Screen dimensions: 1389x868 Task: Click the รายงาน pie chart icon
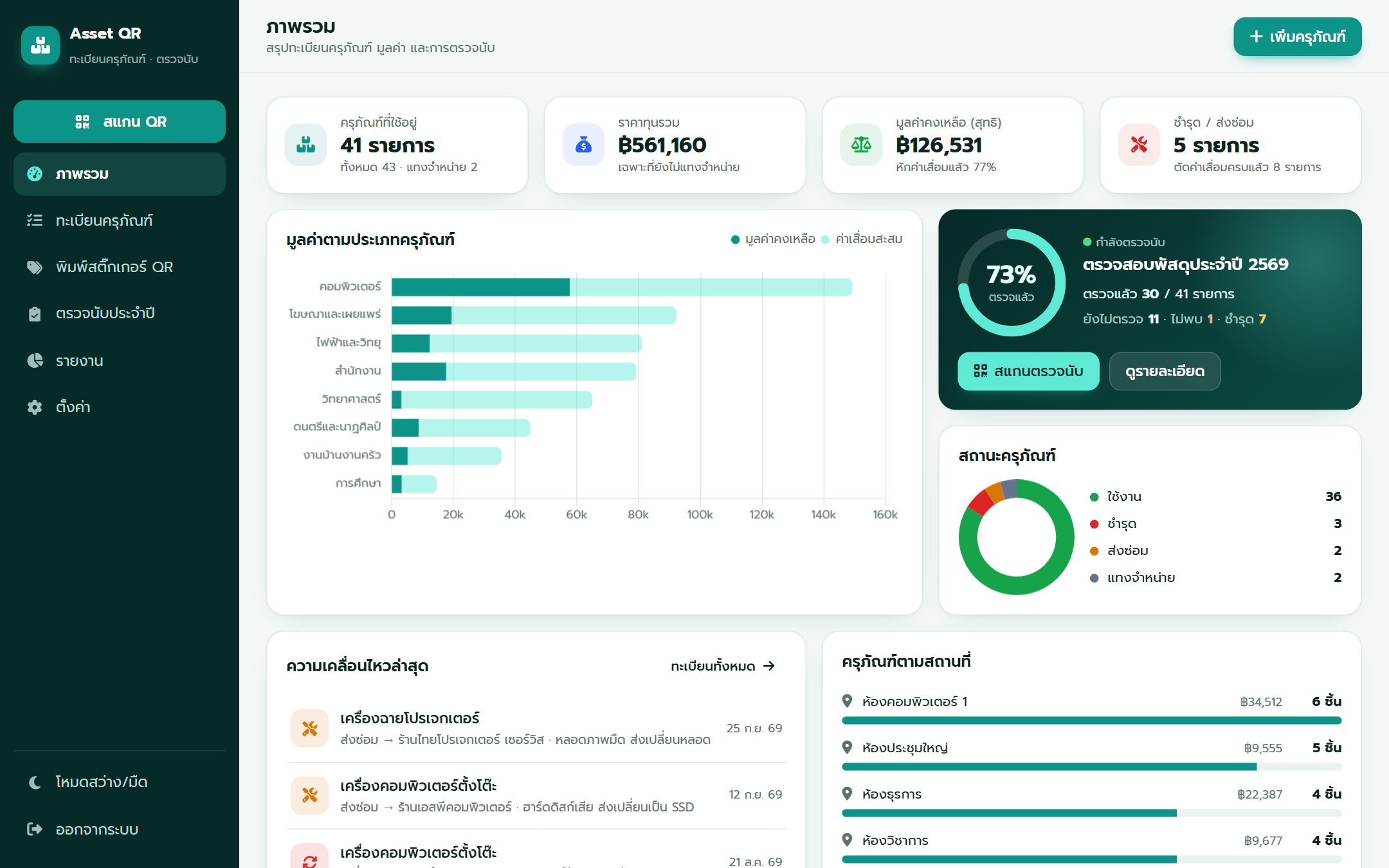[x=35, y=361]
